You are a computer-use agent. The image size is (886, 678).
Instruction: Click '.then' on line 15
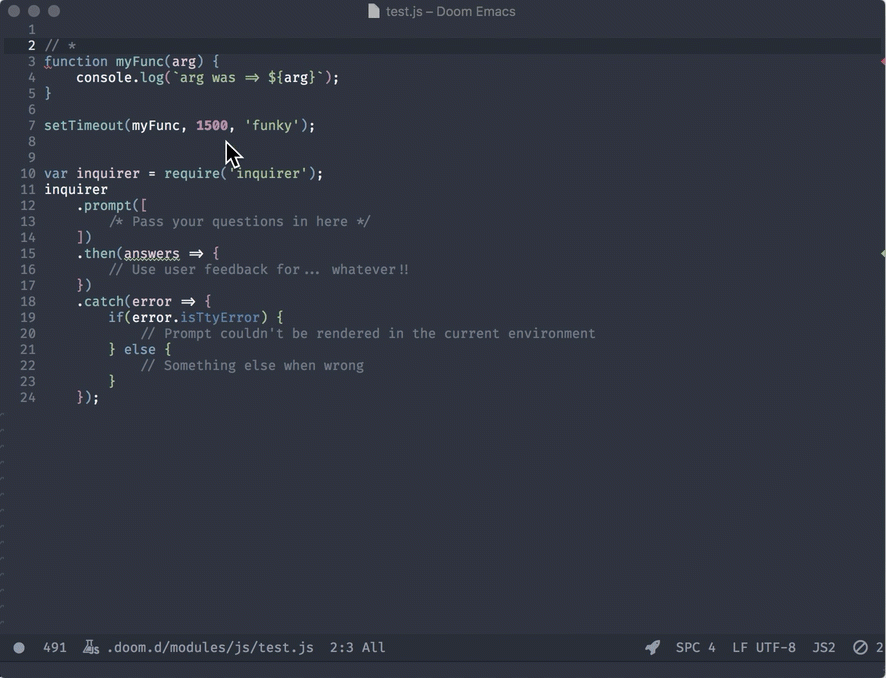pos(96,254)
